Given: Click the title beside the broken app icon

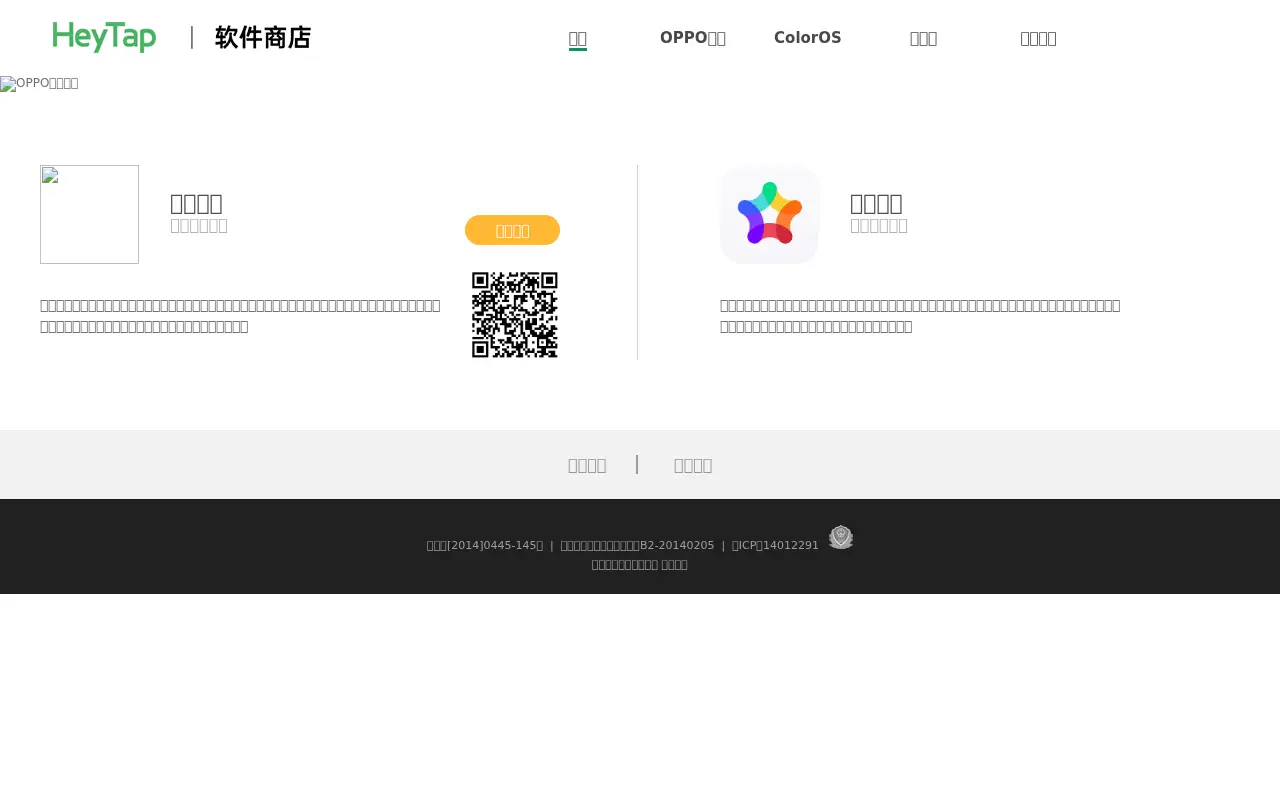Looking at the screenshot, I should pos(196,203).
